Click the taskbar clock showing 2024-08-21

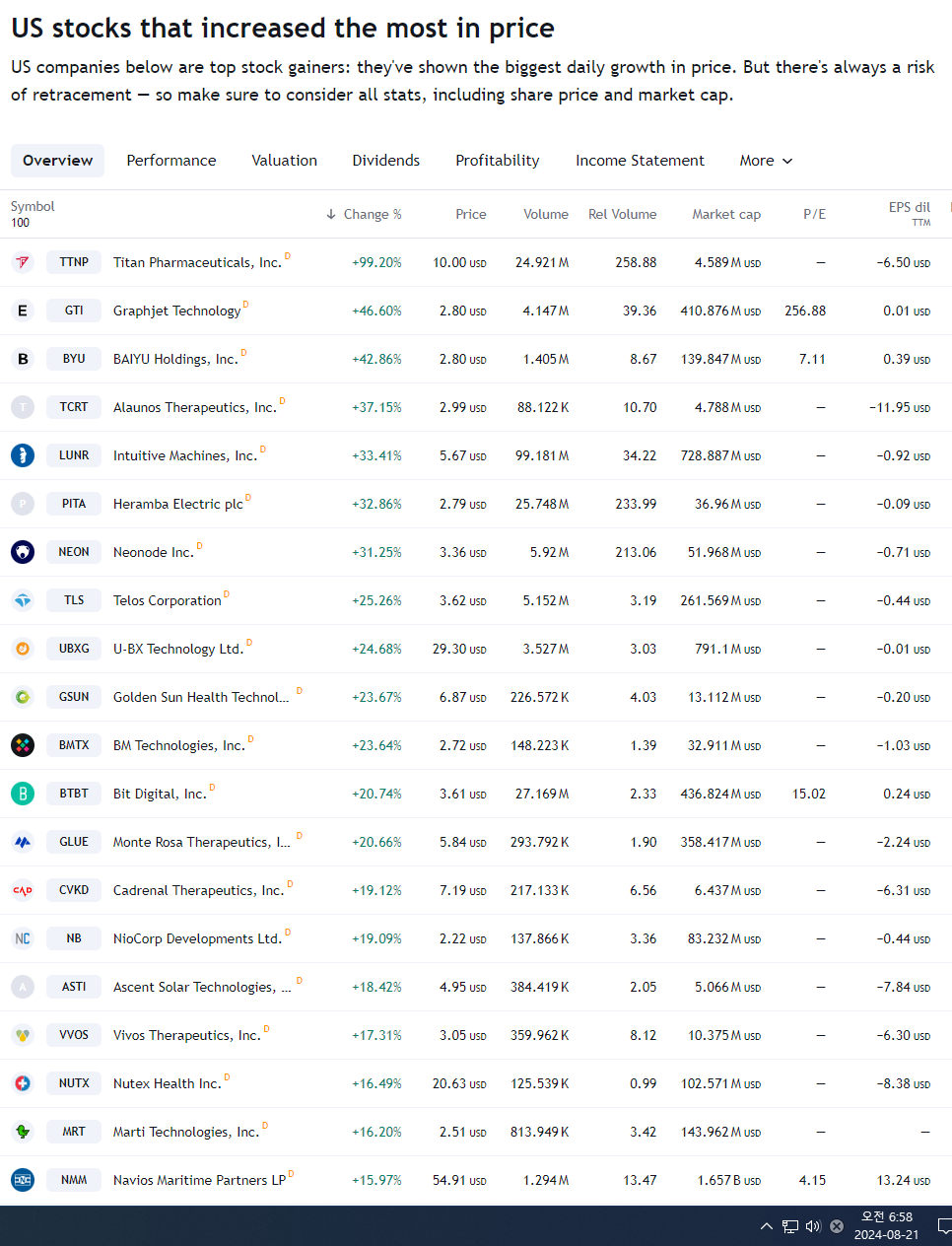pyautogui.click(x=887, y=1226)
